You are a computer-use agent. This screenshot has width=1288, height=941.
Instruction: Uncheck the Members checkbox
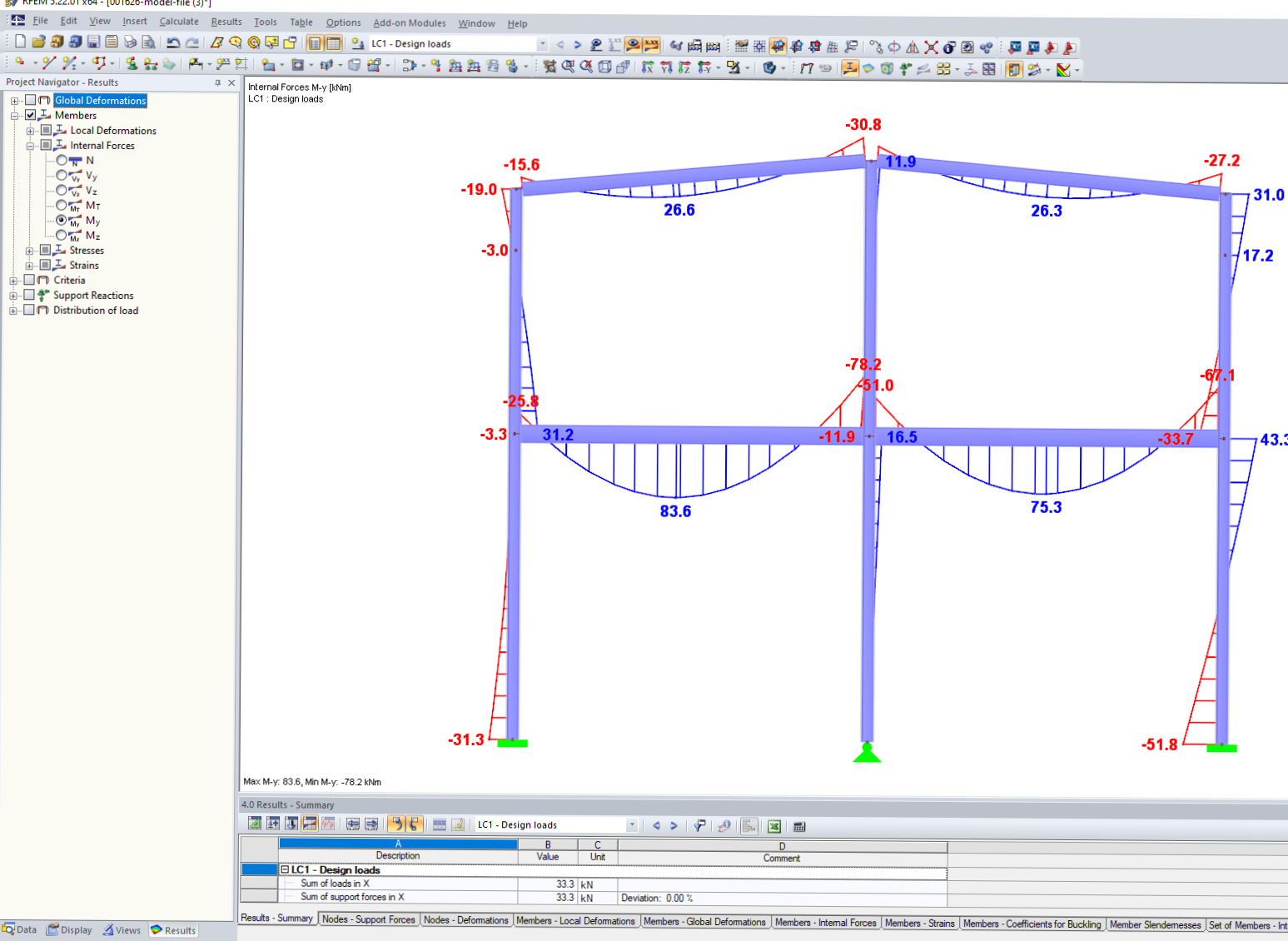click(x=30, y=115)
